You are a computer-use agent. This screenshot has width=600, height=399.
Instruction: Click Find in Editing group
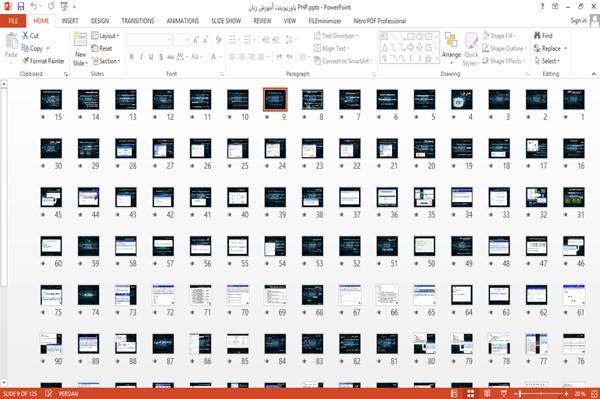(x=543, y=36)
